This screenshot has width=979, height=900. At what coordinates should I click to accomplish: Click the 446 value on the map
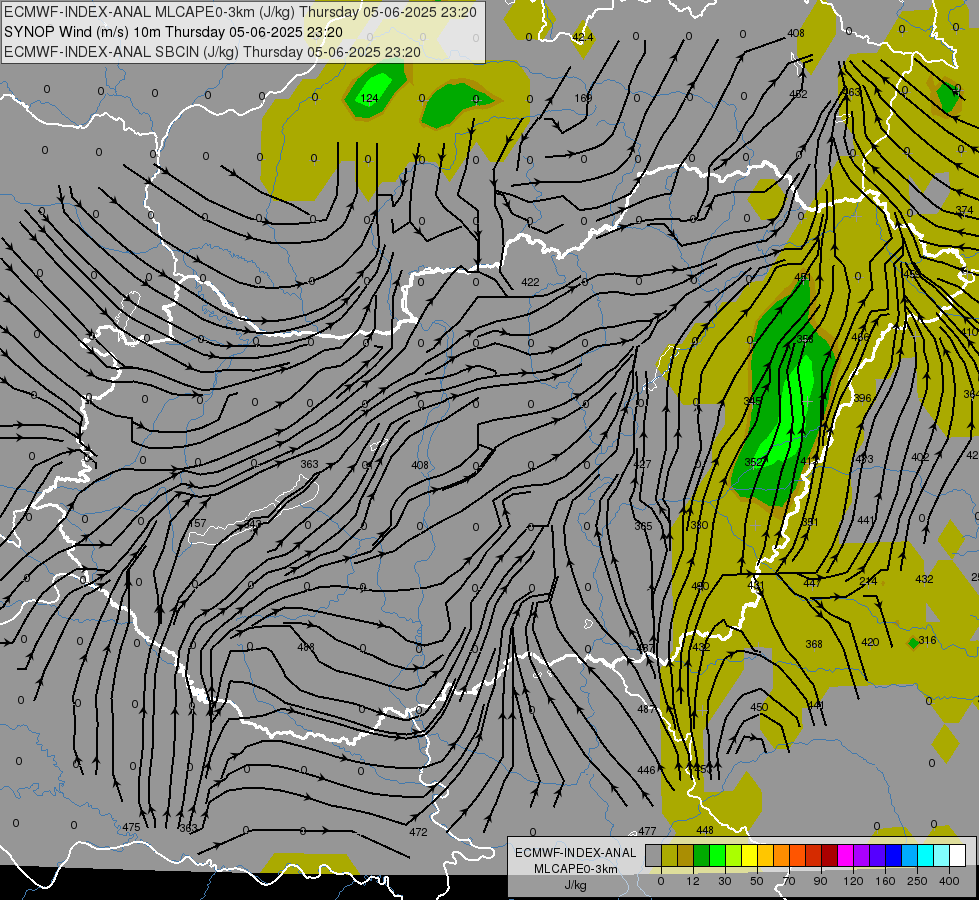(x=646, y=770)
